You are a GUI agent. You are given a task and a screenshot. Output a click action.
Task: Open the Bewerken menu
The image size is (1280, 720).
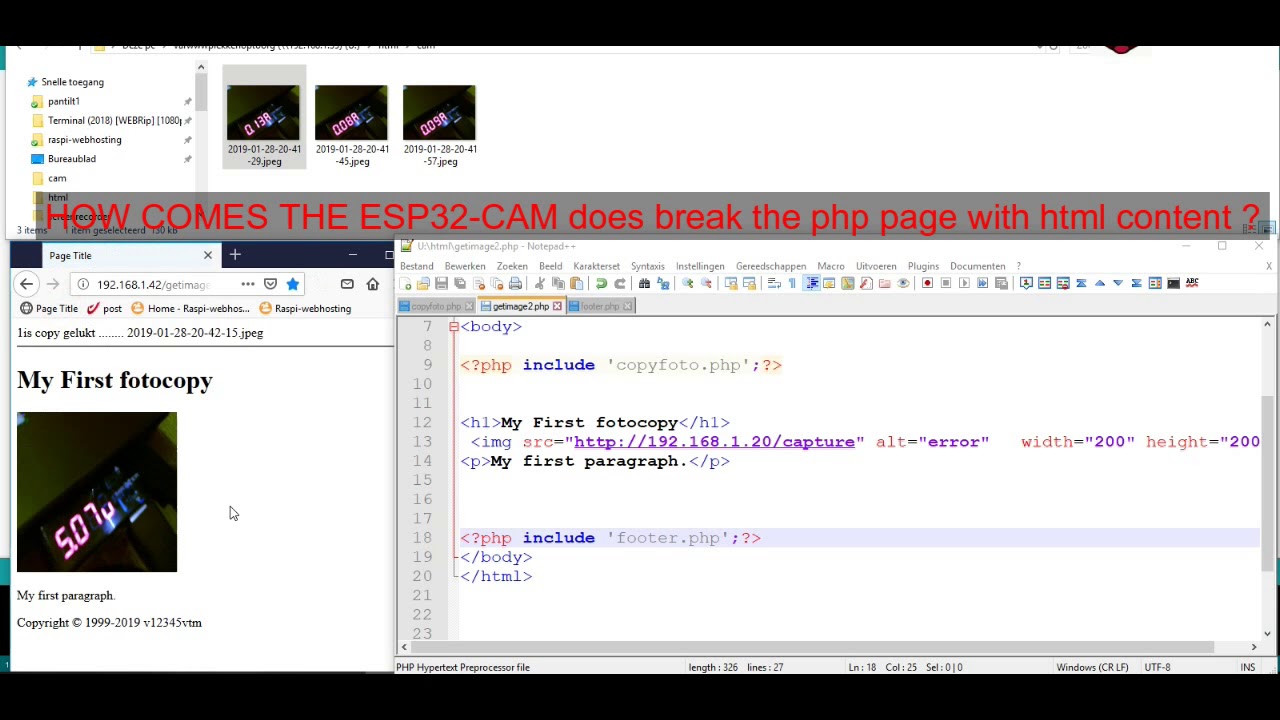[465, 266]
